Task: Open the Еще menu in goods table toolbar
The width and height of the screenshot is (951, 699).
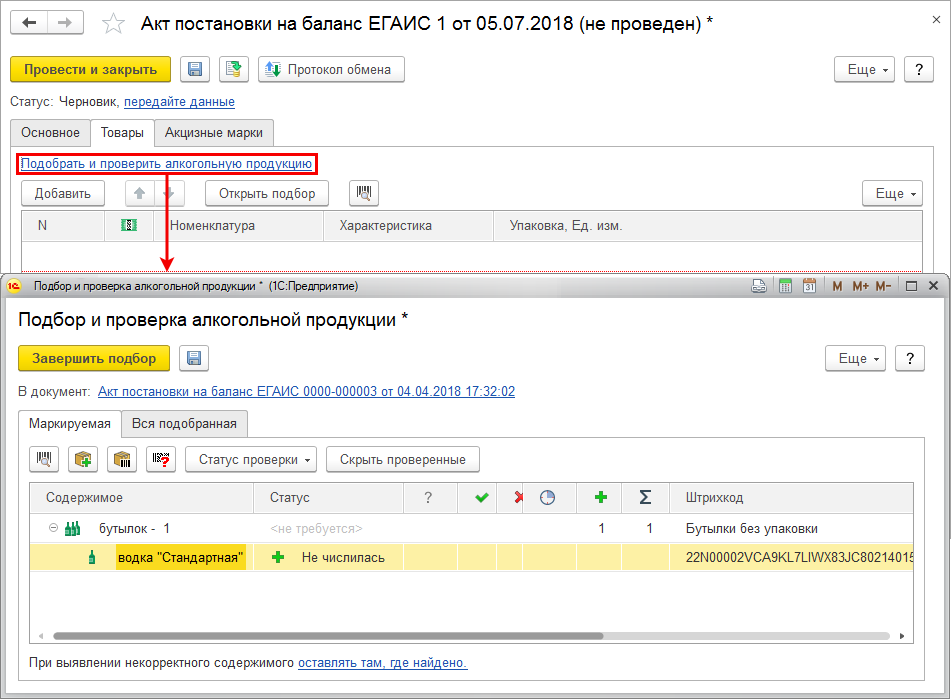Action: [x=892, y=193]
